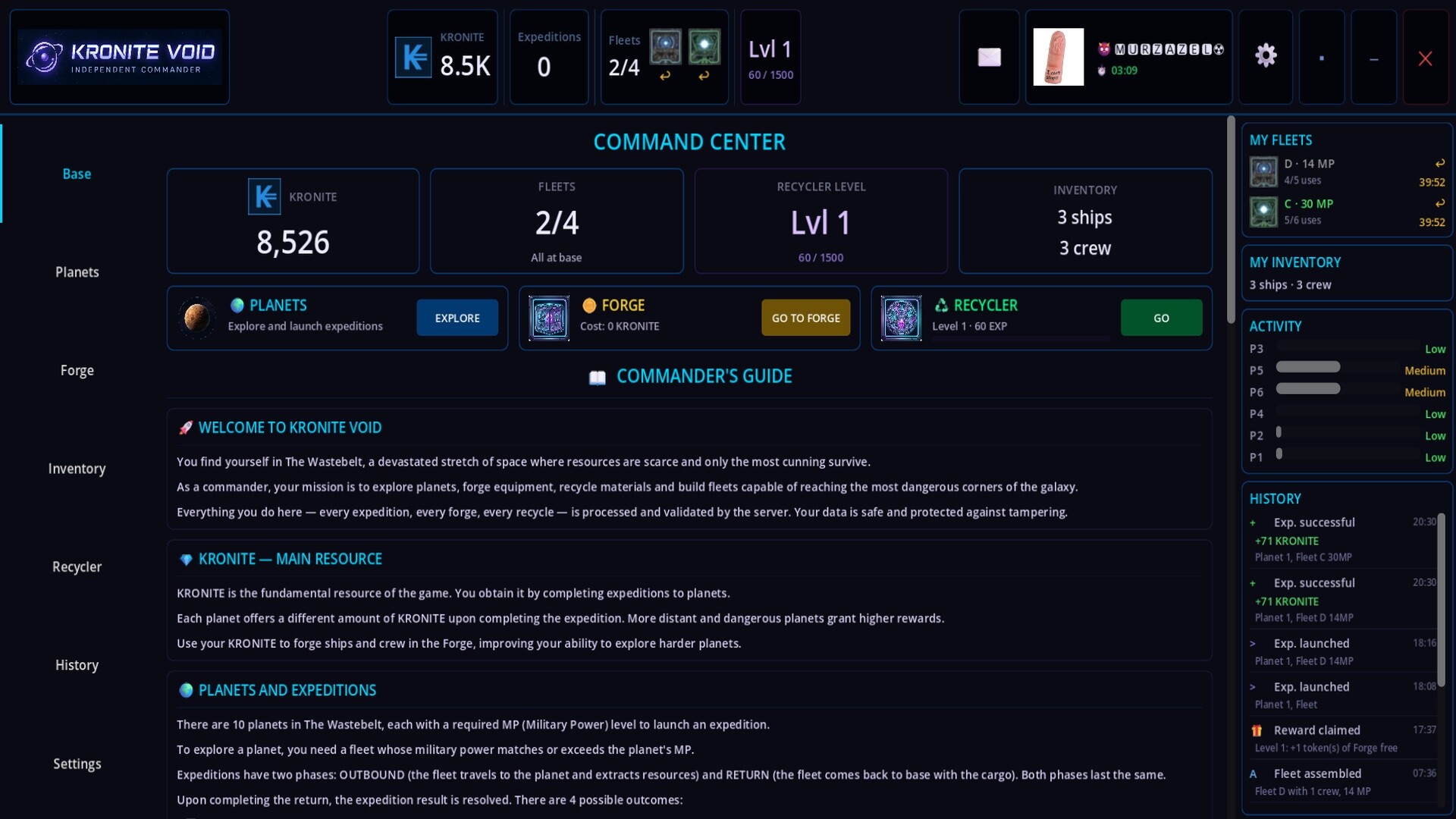Click 'Fleet assembled' history entry
The height and width of the screenshot is (819, 1456).
click(x=1343, y=782)
